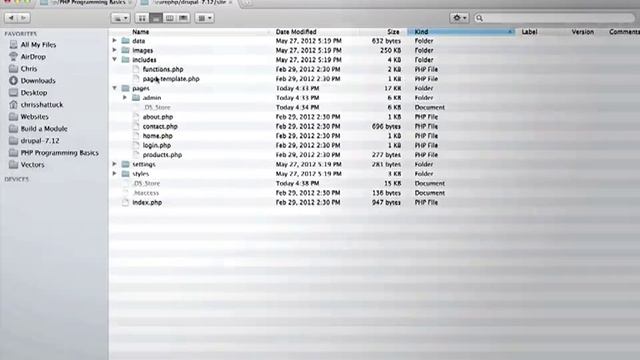Viewport: 640px width, 360px height.
Task: Open the path dropdown in the toolbar
Action: point(120,18)
